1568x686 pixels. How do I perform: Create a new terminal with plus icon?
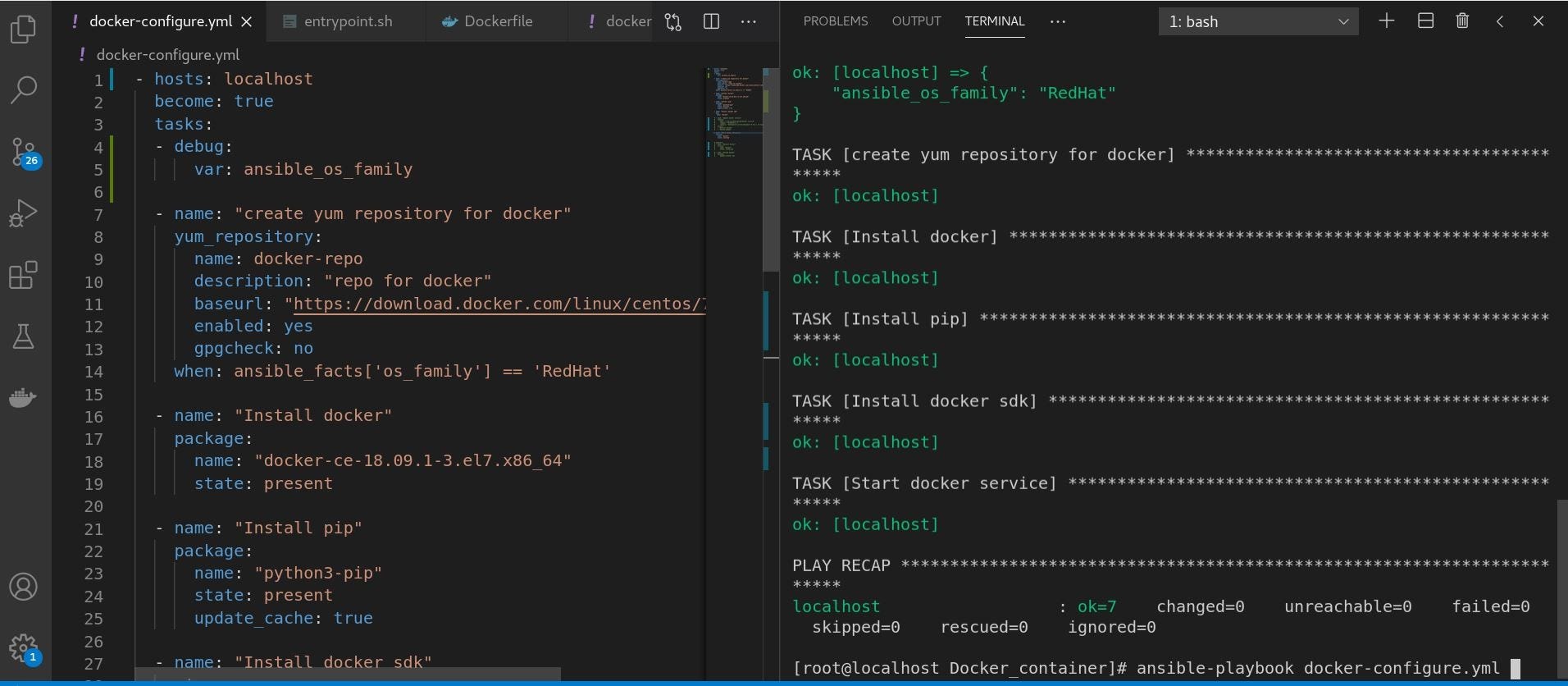tap(1386, 21)
